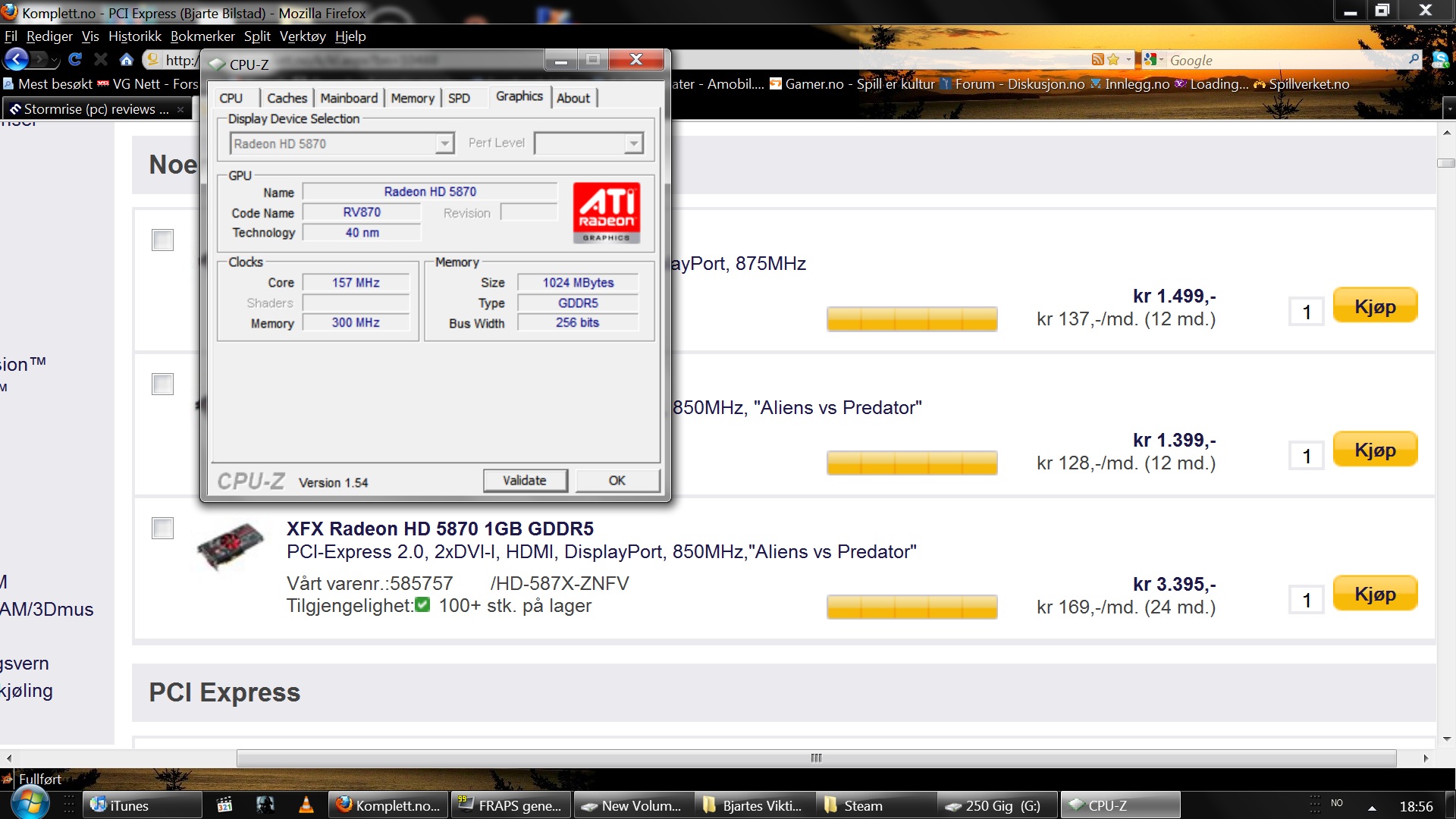The image size is (1456, 819).
Task: Open the Historikk menu
Action: tap(135, 36)
